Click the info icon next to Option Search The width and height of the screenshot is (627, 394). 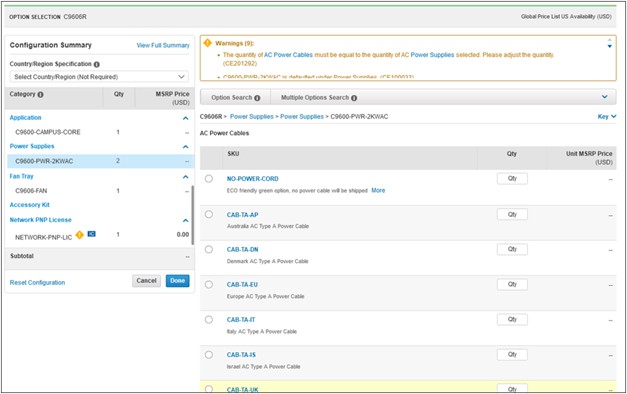257,98
